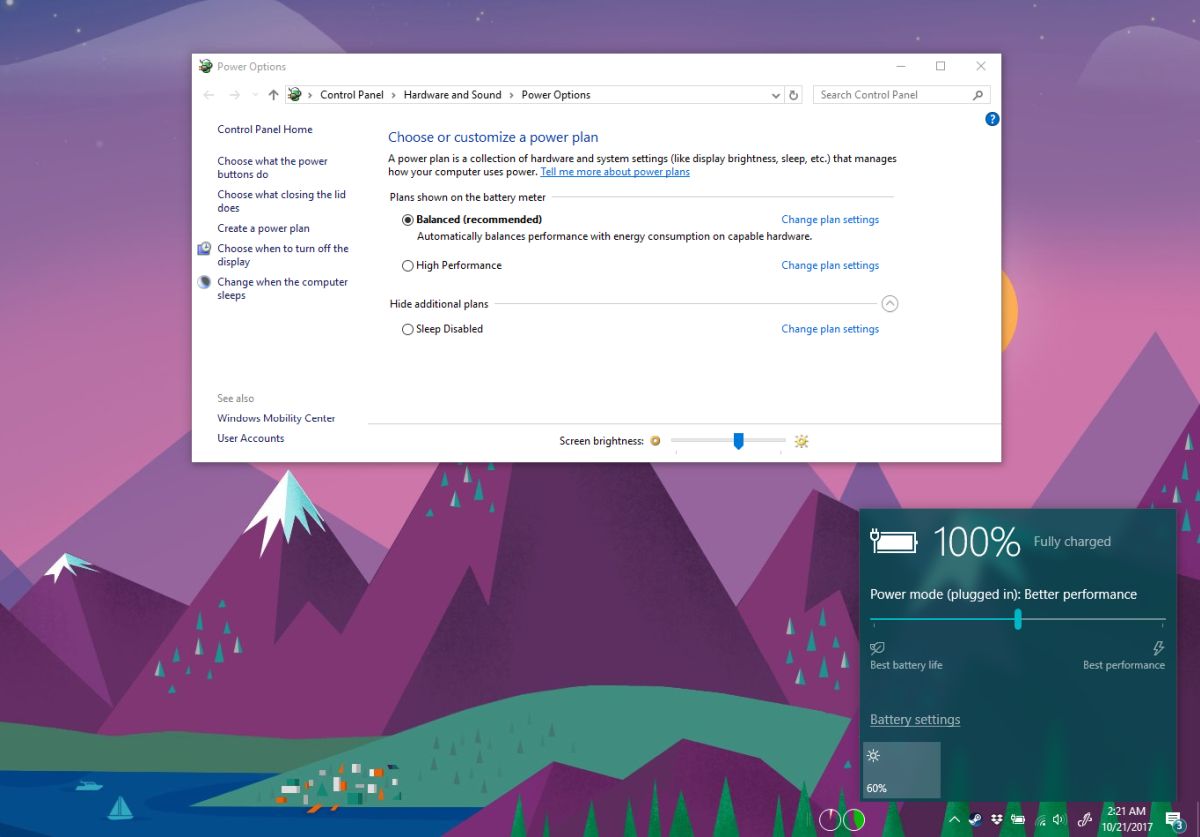This screenshot has height=837, width=1200.
Task: Click the green pie gauge on the taskbar
Action: tap(854, 820)
